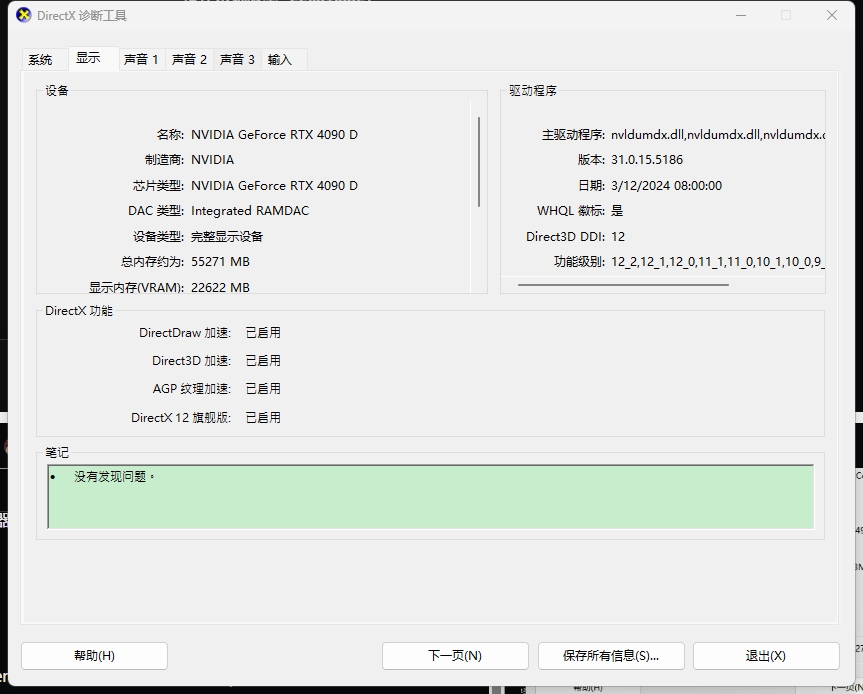This screenshot has width=863, height=694.
Task: Open the 声音 1 tab
Action: tap(141, 59)
